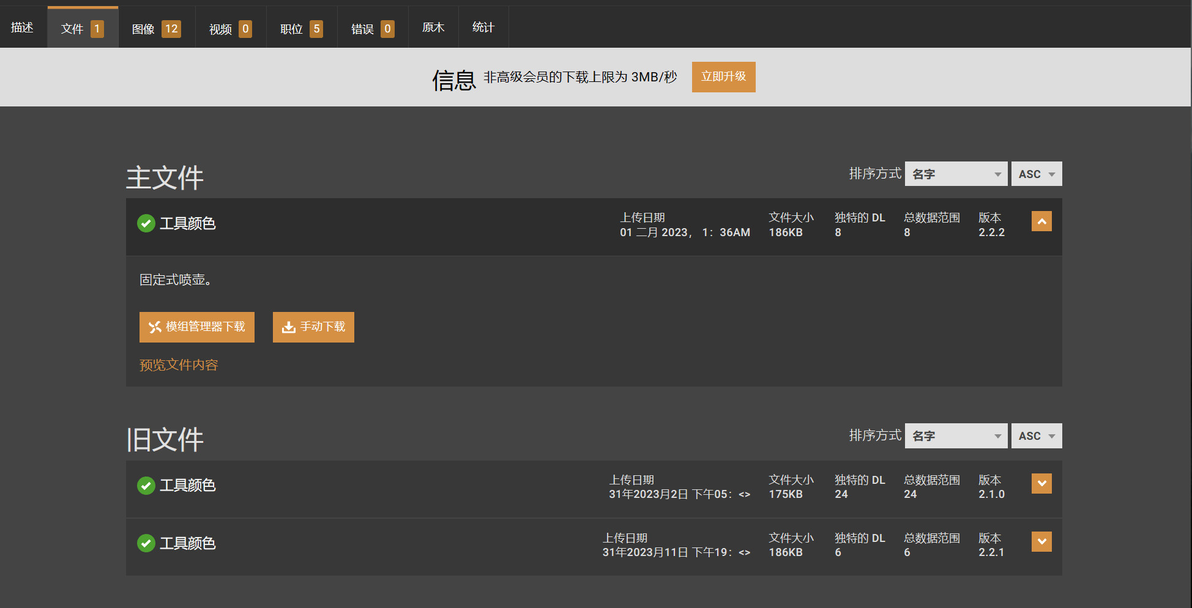The height and width of the screenshot is (608, 1192).
Task: Click the 175KB file size value
Action: tap(785, 494)
